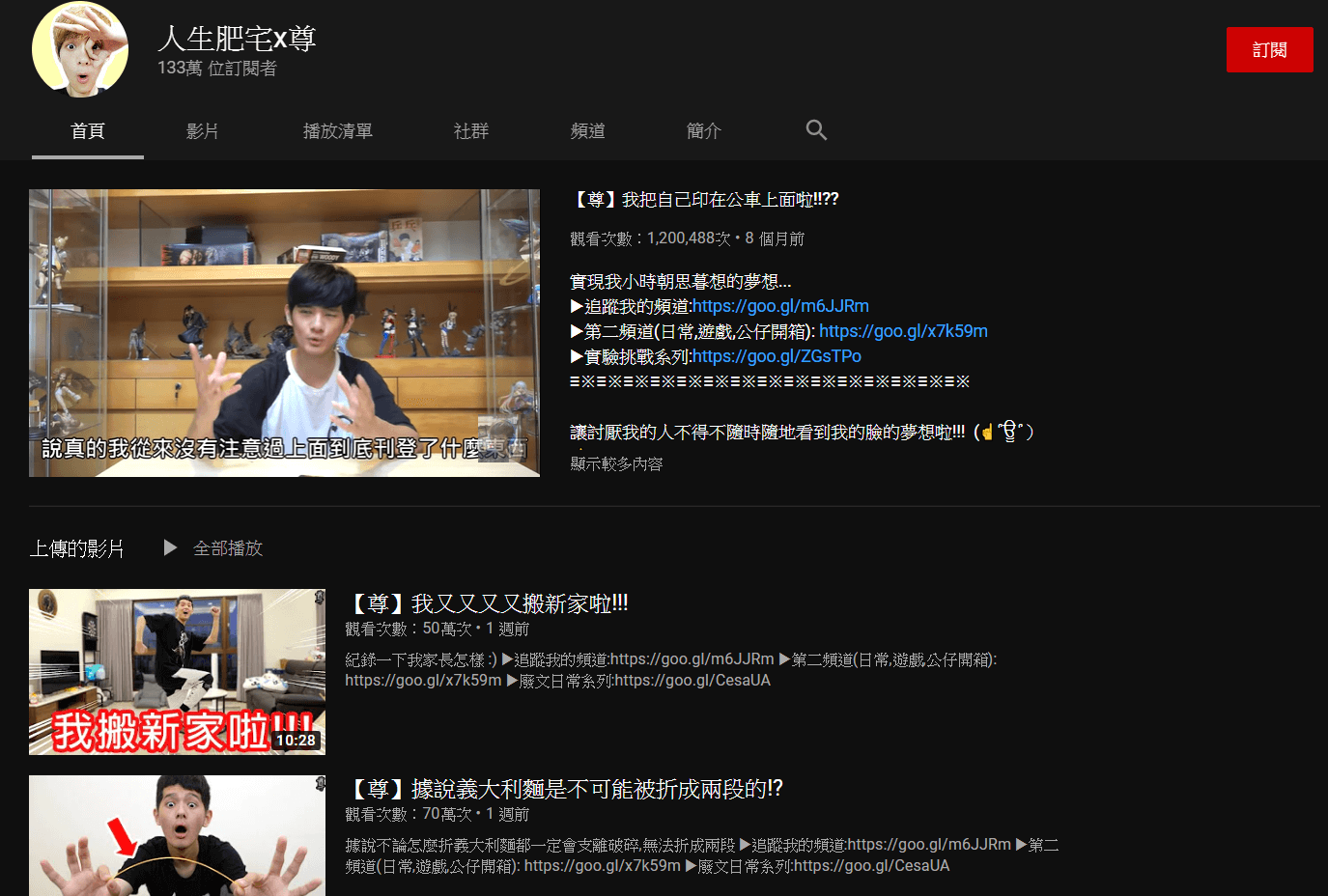
Task: Open the 簡介 tab
Action: coord(703,131)
